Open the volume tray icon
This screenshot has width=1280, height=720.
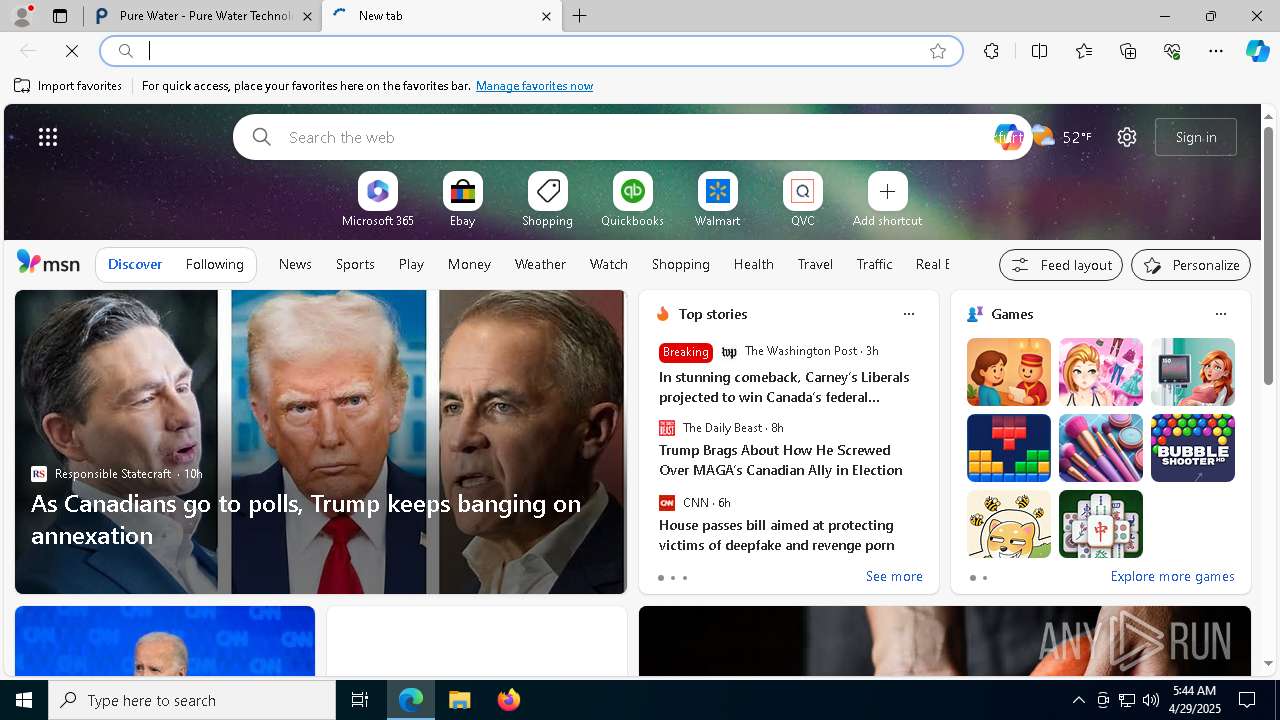point(1151,700)
